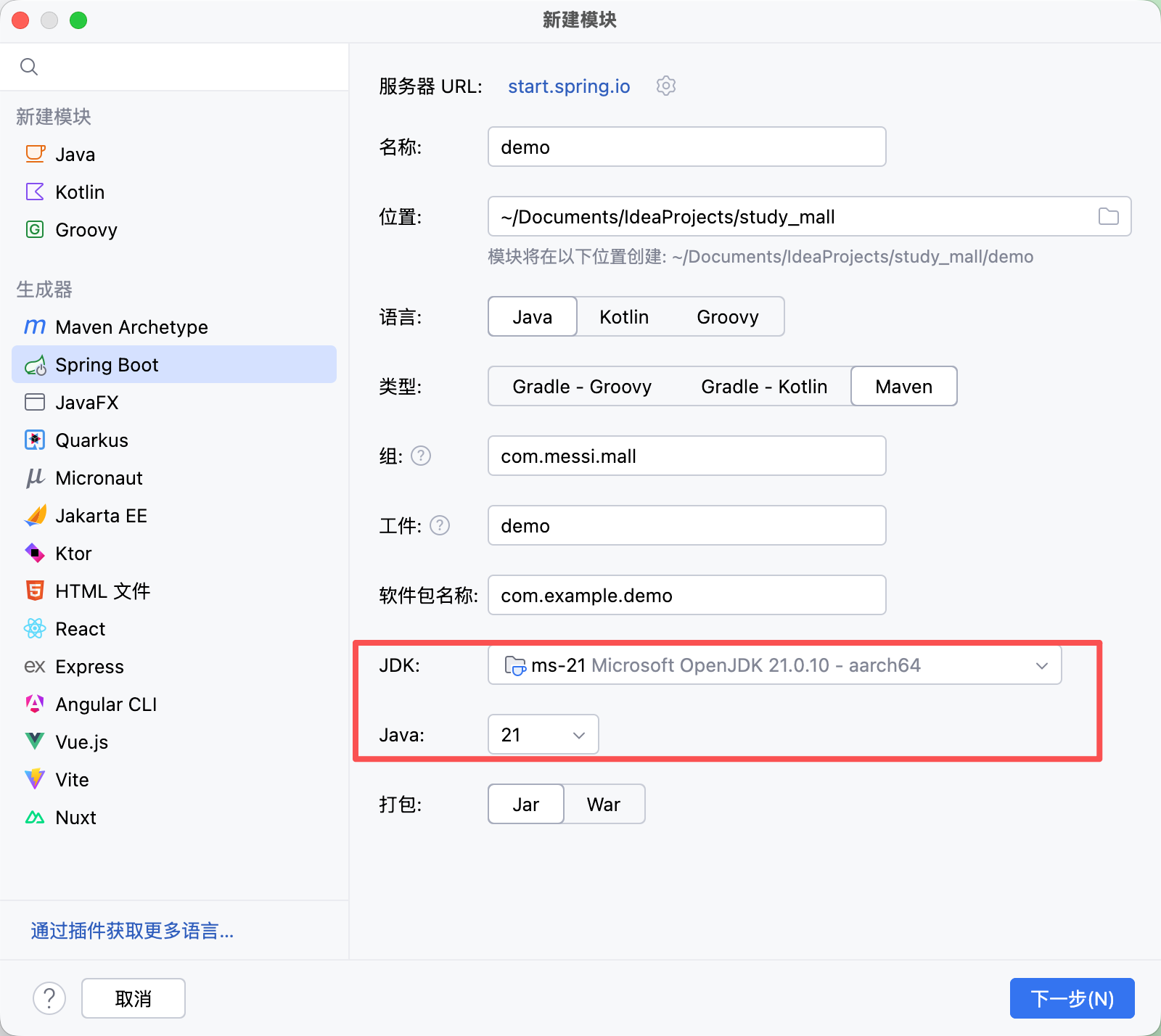This screenshot has width=1161, height=1036.
Task: Pick the React atom icon
Action: tap(35, 628)
